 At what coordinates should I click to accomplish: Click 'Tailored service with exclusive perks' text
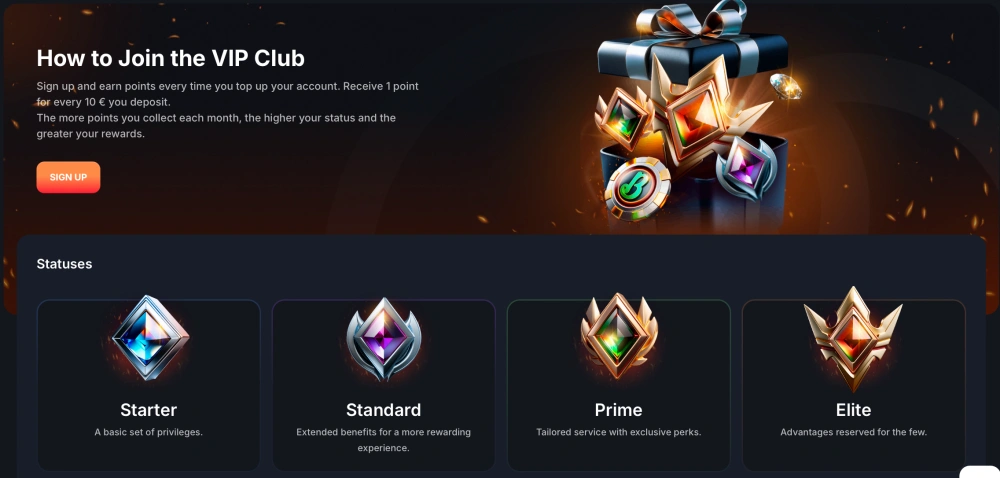619,432
